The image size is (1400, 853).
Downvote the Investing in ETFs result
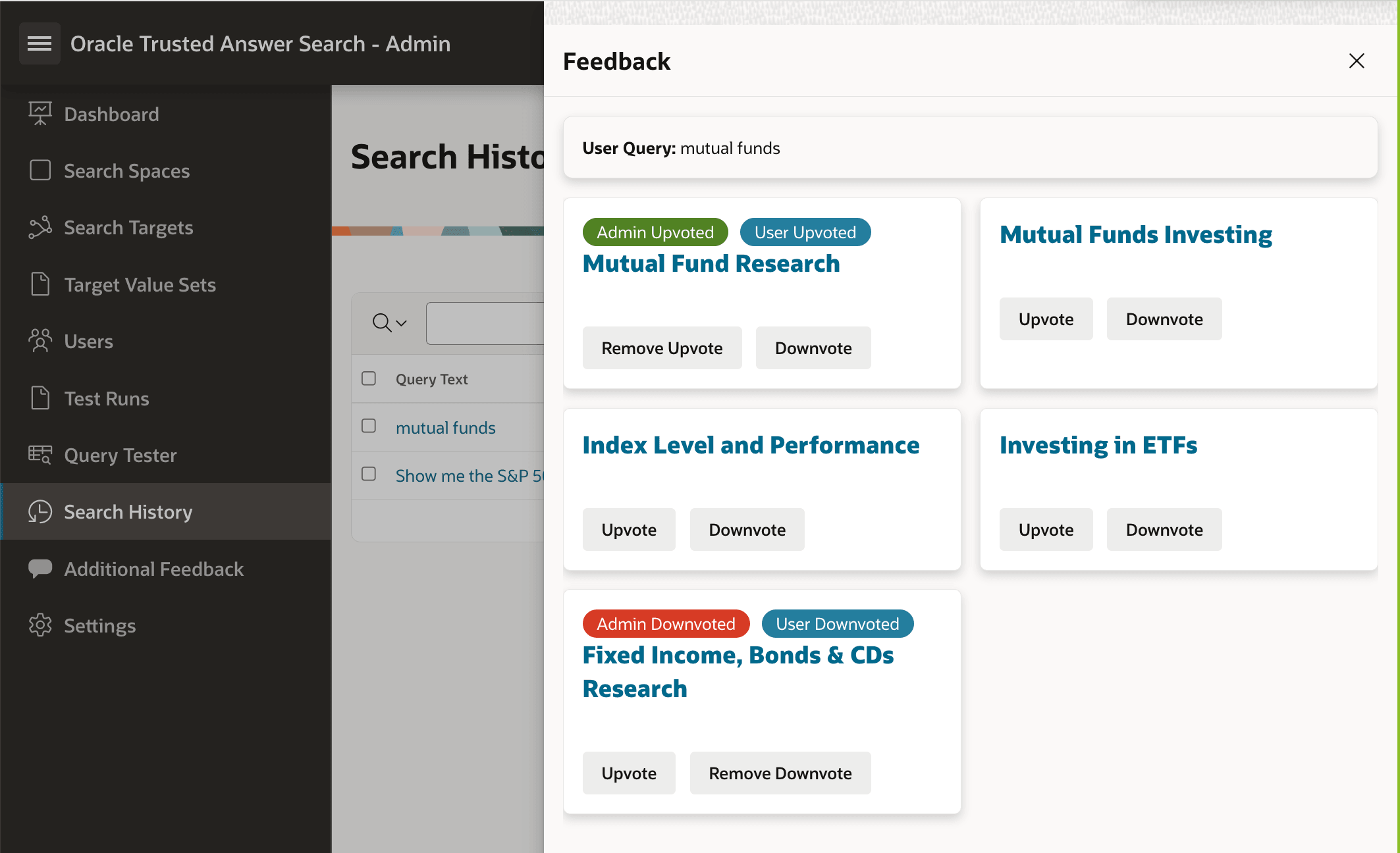1164,530
